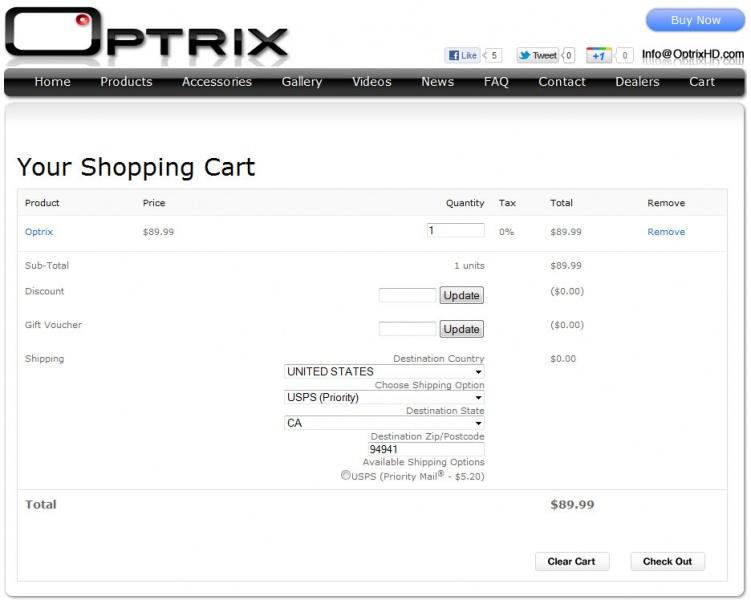The height and width of the screenshot is (600, 751).
Task: Open the Gallery page
Action: coord(302,82)
